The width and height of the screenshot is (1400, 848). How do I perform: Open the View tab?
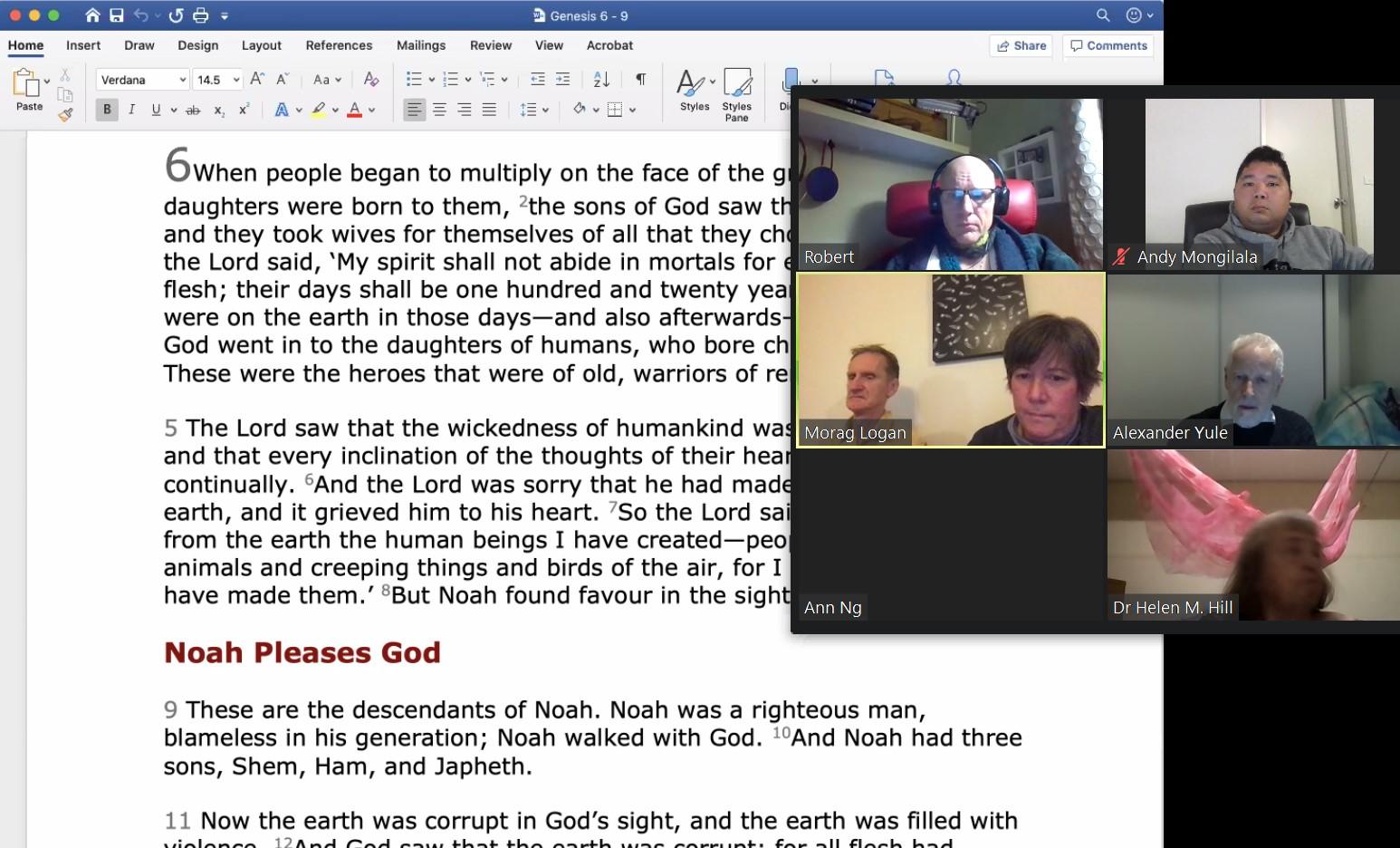(x=549, y=45)
